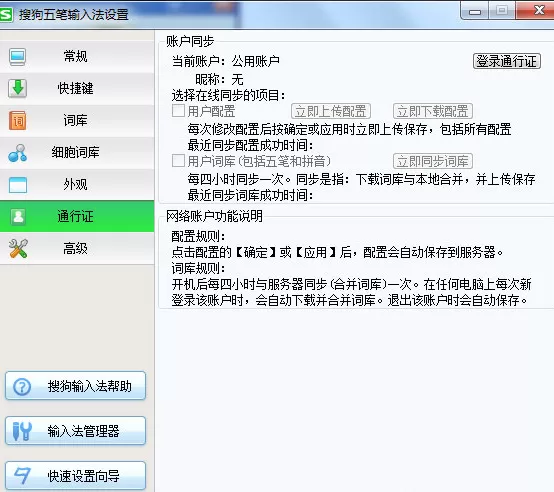
Task: Click the 立即同步词库 button
Action: tap(433, 161)
